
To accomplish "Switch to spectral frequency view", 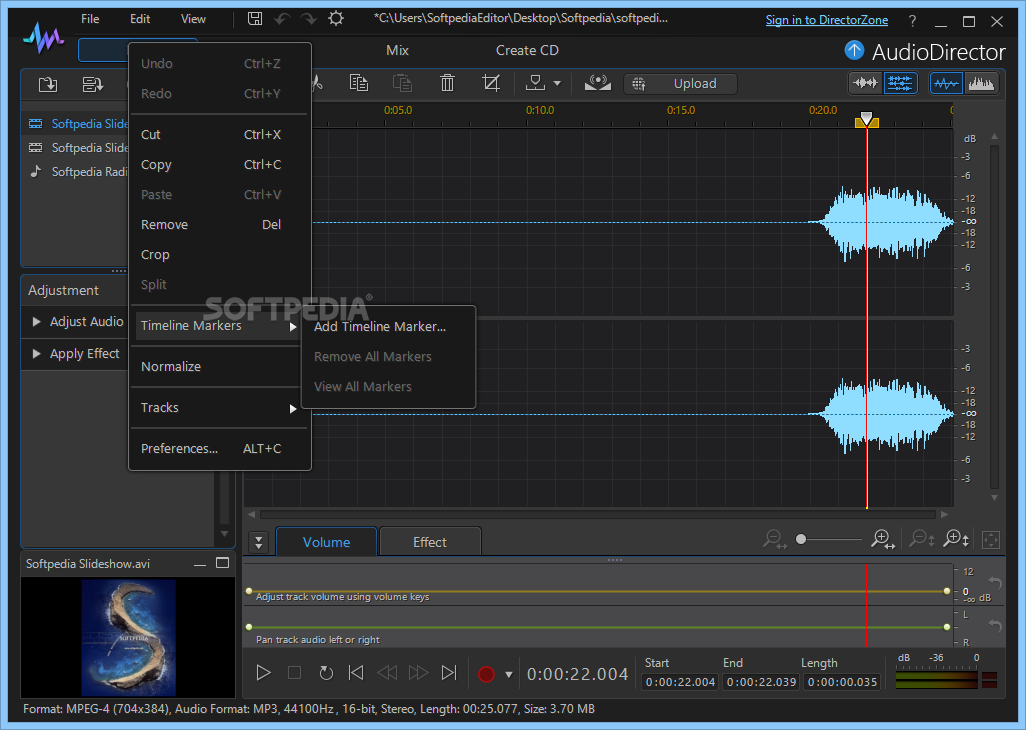I will pos(981,83).
